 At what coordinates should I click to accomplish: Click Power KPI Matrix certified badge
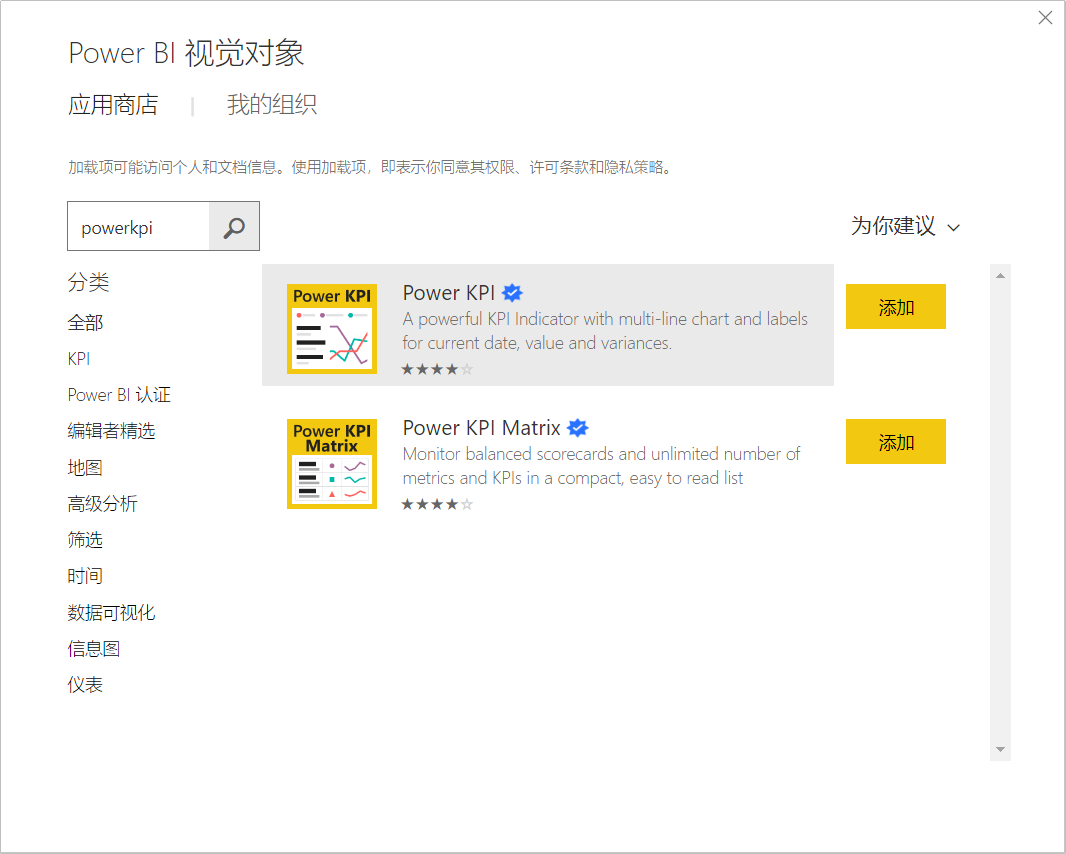[x=578, y=428]
